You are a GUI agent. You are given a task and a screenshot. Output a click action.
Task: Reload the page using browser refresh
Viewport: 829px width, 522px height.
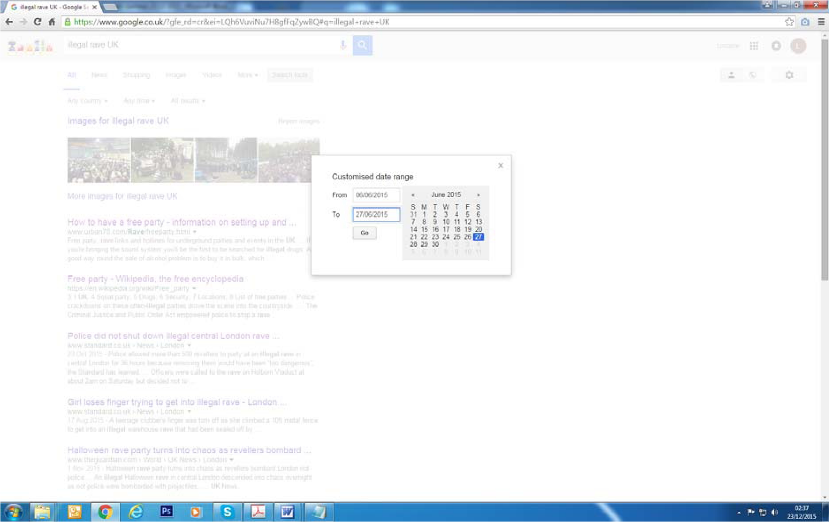point(38,21)
